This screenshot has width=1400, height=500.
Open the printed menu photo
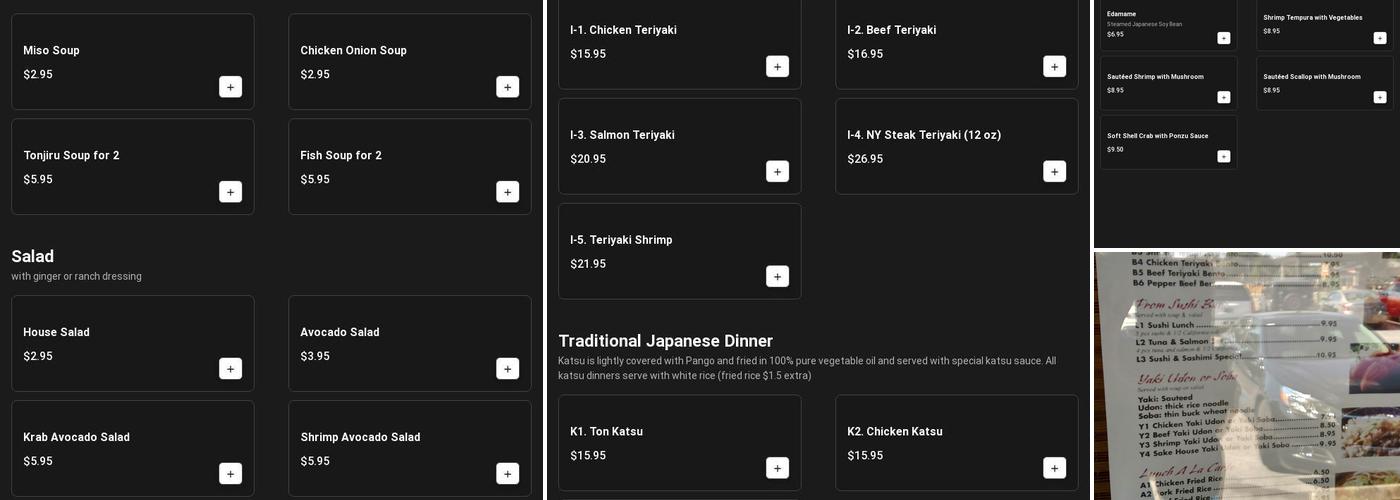1246,375
